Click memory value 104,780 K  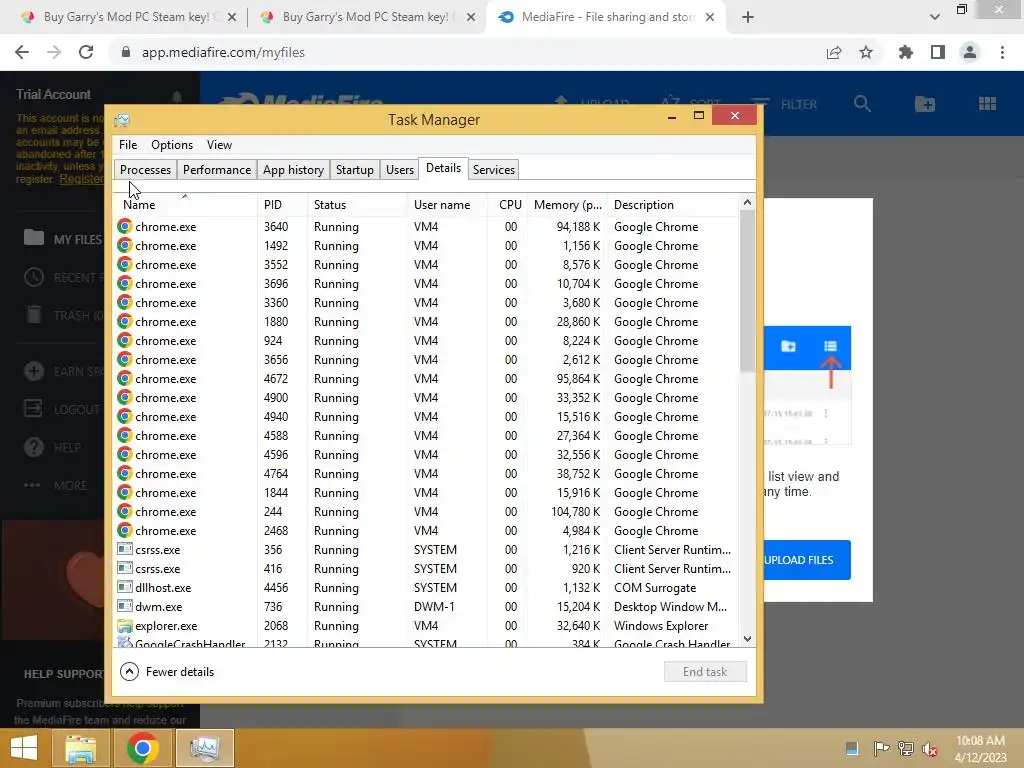pyautogui.click(x=575, y=511)
